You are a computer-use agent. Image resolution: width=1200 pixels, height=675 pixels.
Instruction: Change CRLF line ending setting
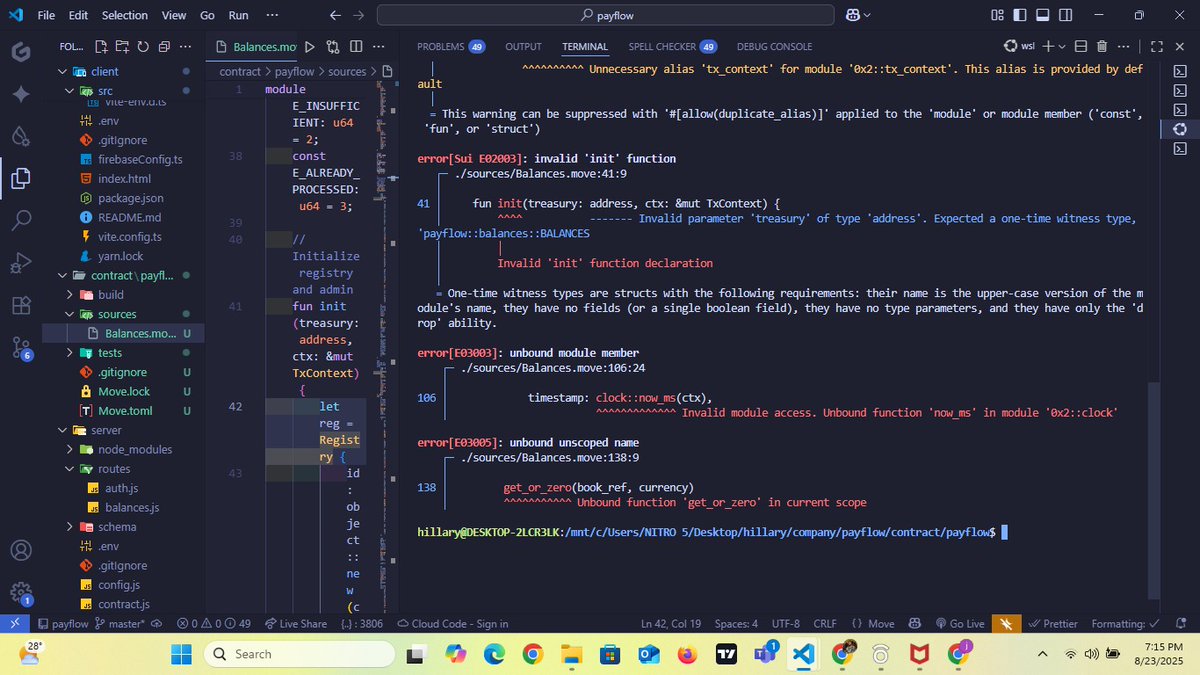click(825, 623)
